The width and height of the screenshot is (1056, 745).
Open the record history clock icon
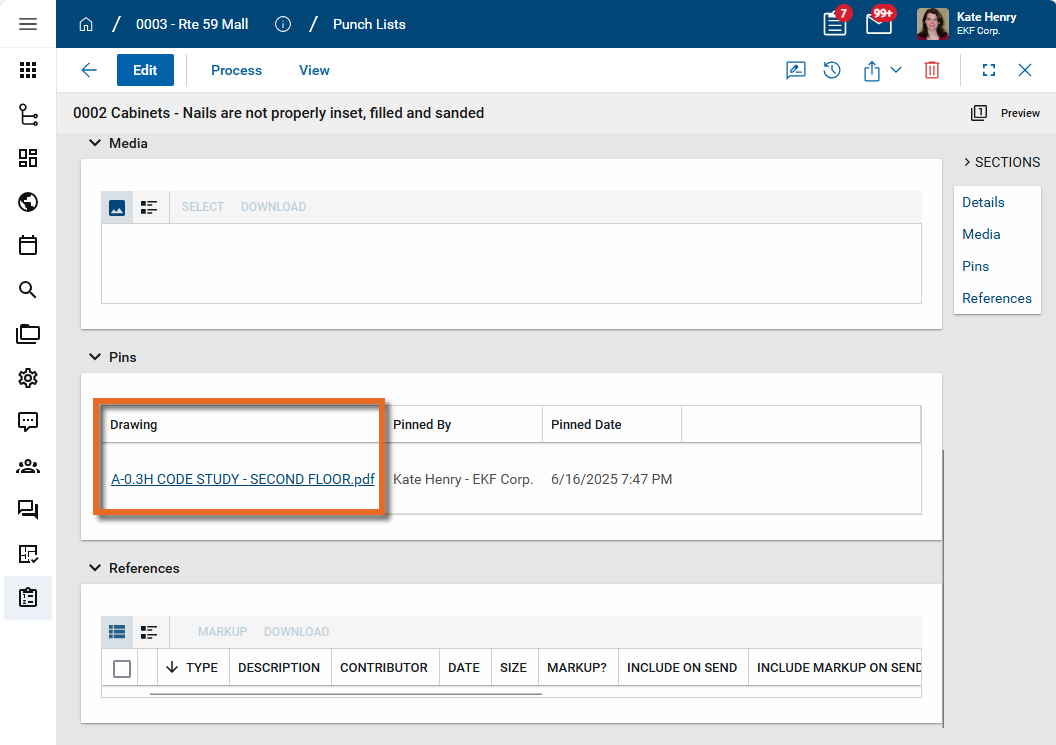point(832,70)
